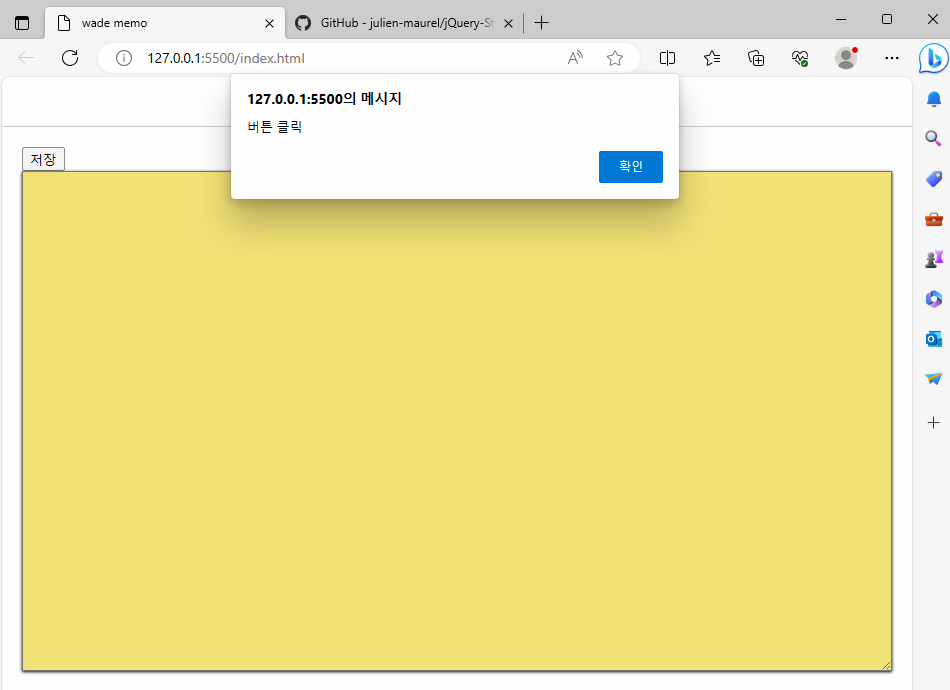The image size is (950, 690).
Task: Click inside the yellow memo textarea
Action: point(457,421)
